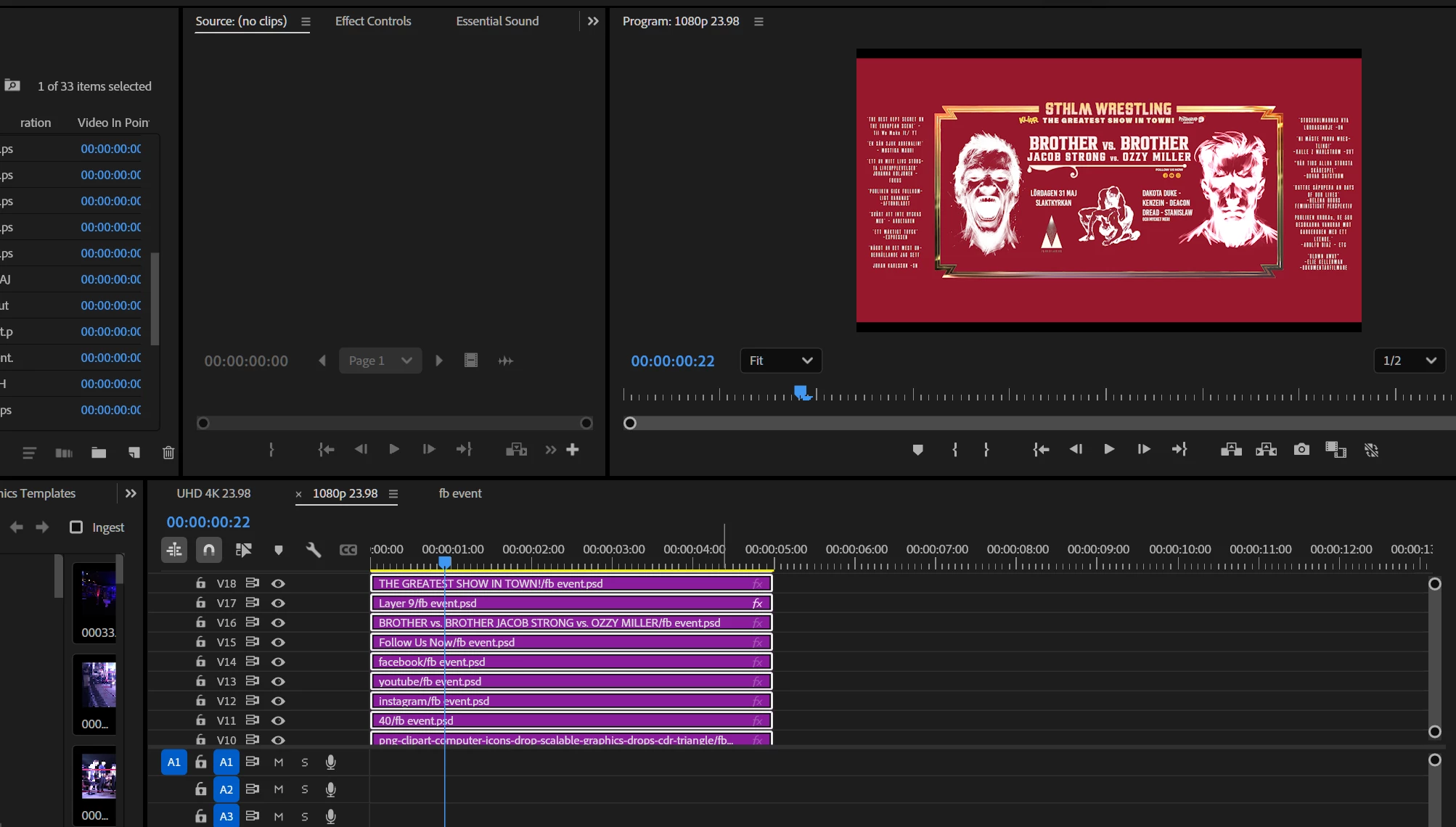Image resolution: width=1456 pixels, height=827 pixels.
Task: Hide track V18 with its eye icon
Action: coord(278,583)
